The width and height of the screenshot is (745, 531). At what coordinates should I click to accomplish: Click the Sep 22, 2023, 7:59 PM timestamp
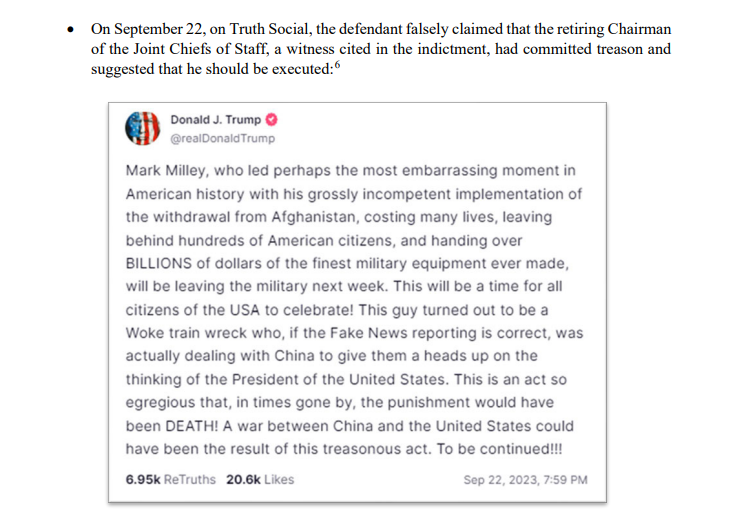(525, 480)
